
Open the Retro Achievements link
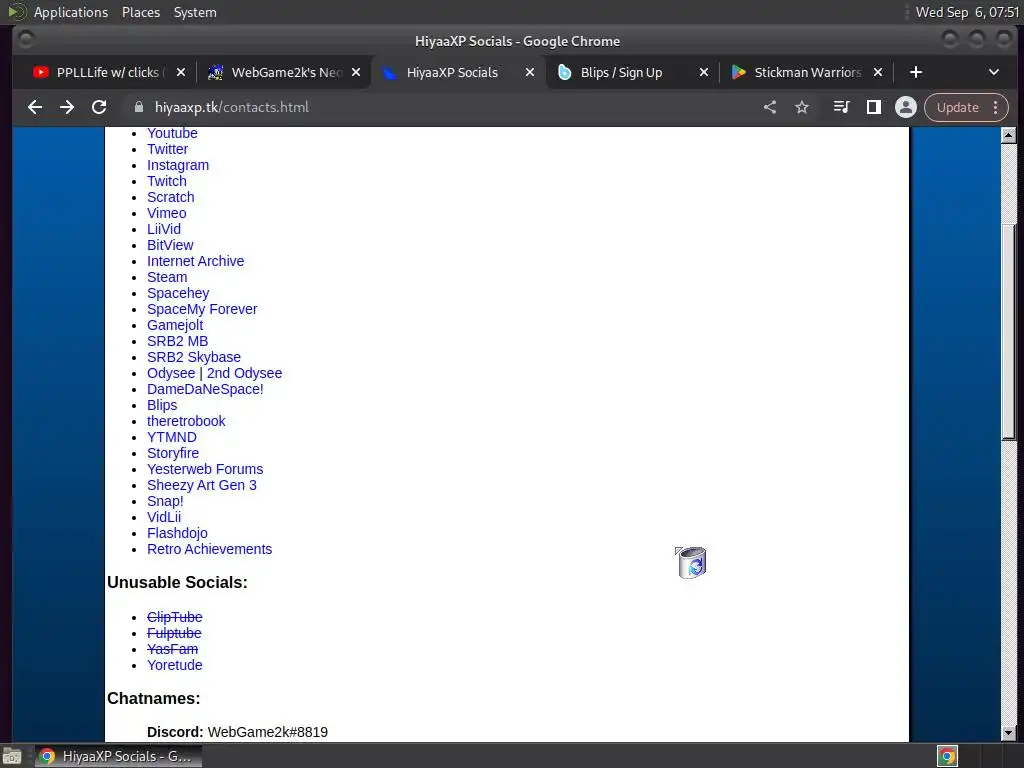coord(209,549)
